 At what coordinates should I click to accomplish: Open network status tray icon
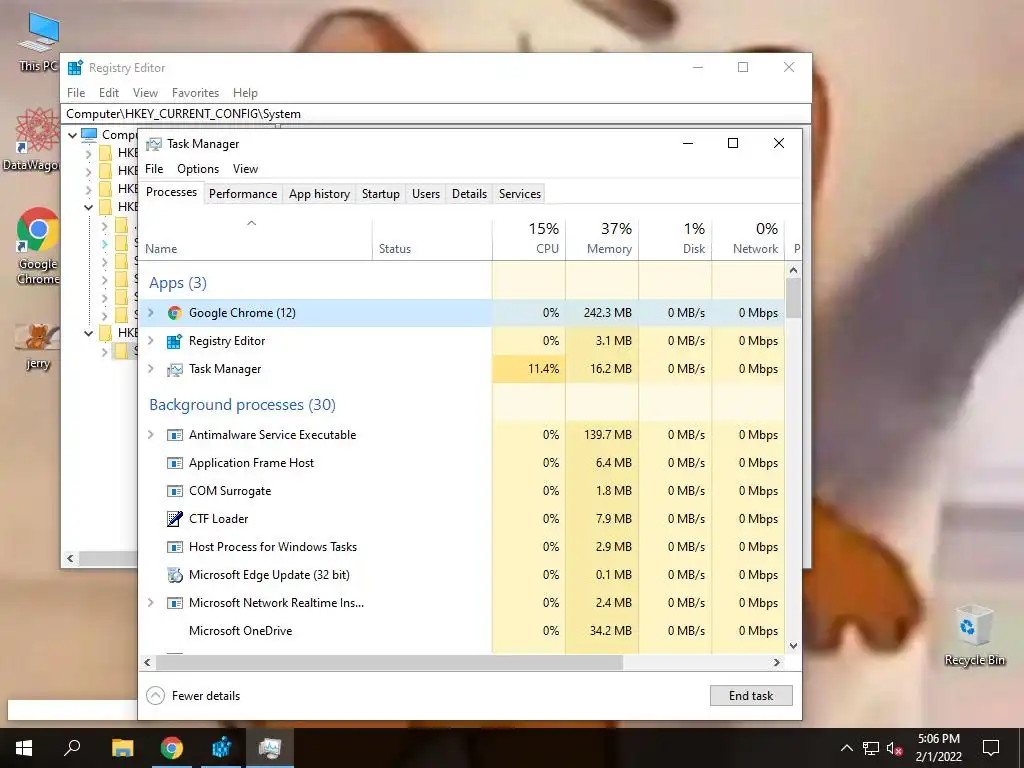(871, 748)
